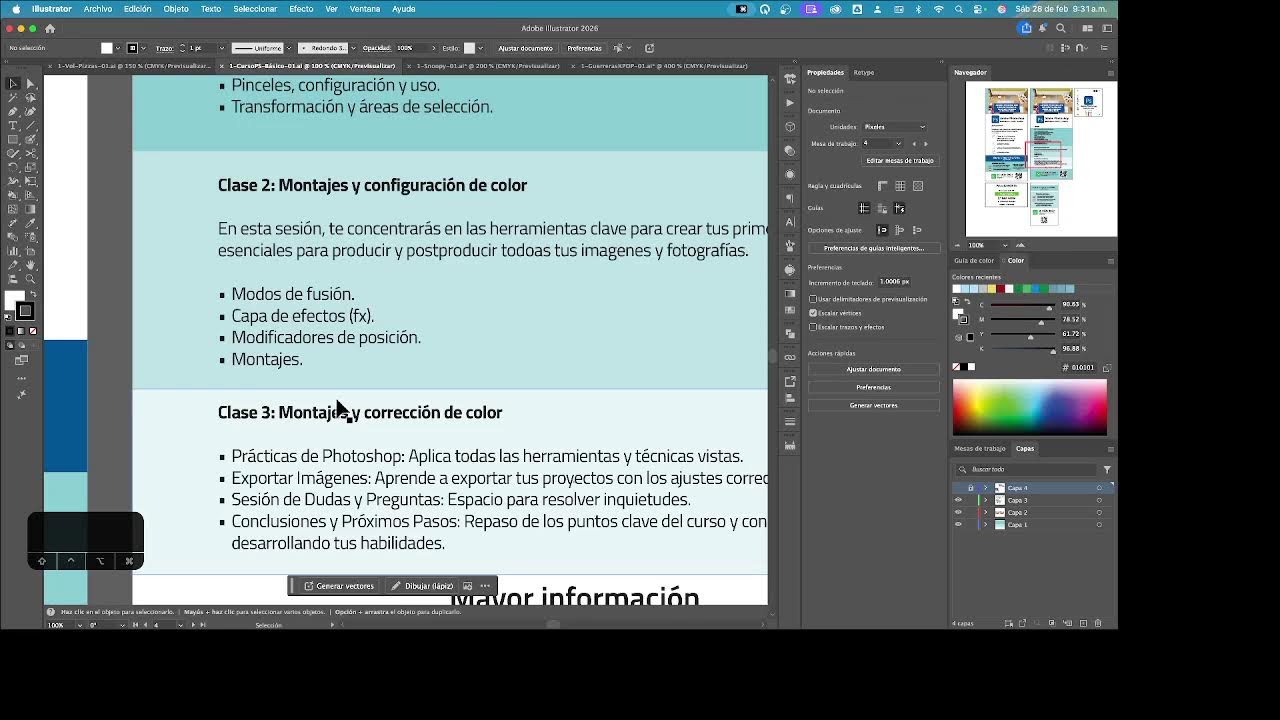Open the Ventana menu

click(x=364, y=9)
